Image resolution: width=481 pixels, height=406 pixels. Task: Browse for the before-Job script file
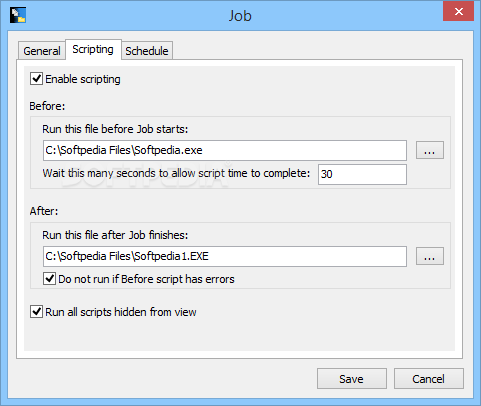click(x=430, y=150)
